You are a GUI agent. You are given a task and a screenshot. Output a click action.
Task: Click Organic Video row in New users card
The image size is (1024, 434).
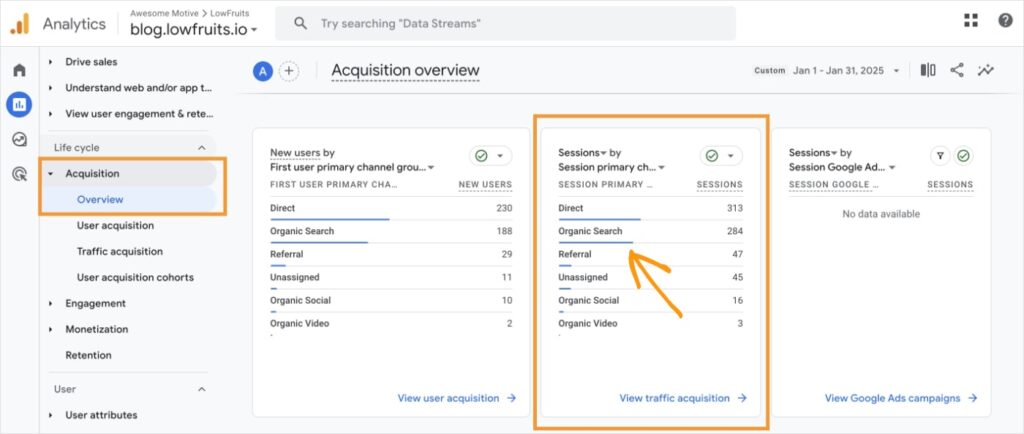pos(391,324)
